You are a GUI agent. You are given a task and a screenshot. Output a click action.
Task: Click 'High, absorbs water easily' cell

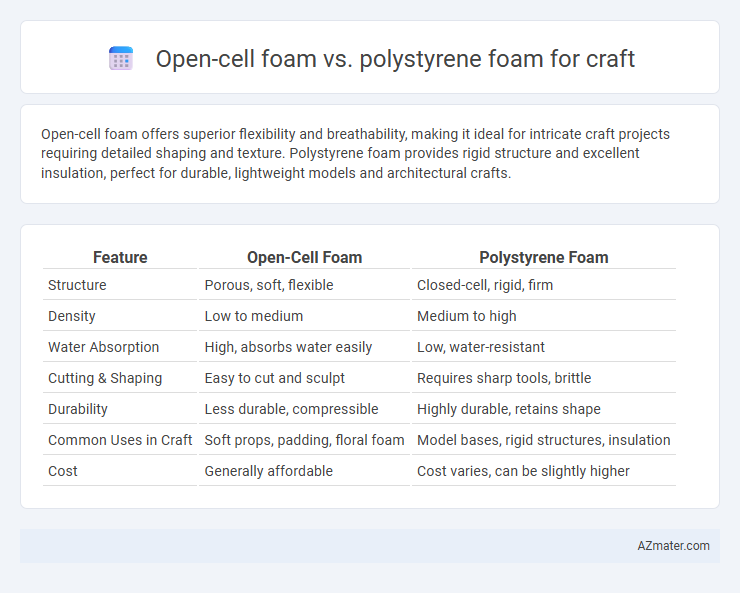pyautogui.click(x=288, y=347)
